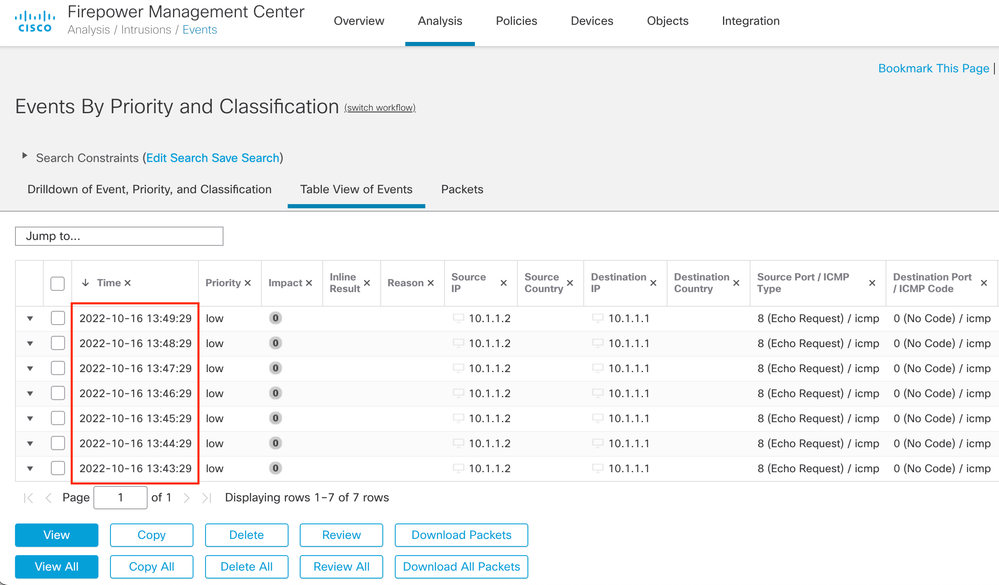Click source host icon in 13:49:29 row
This screenshot has height=585, width=999.
coord(458,318)
